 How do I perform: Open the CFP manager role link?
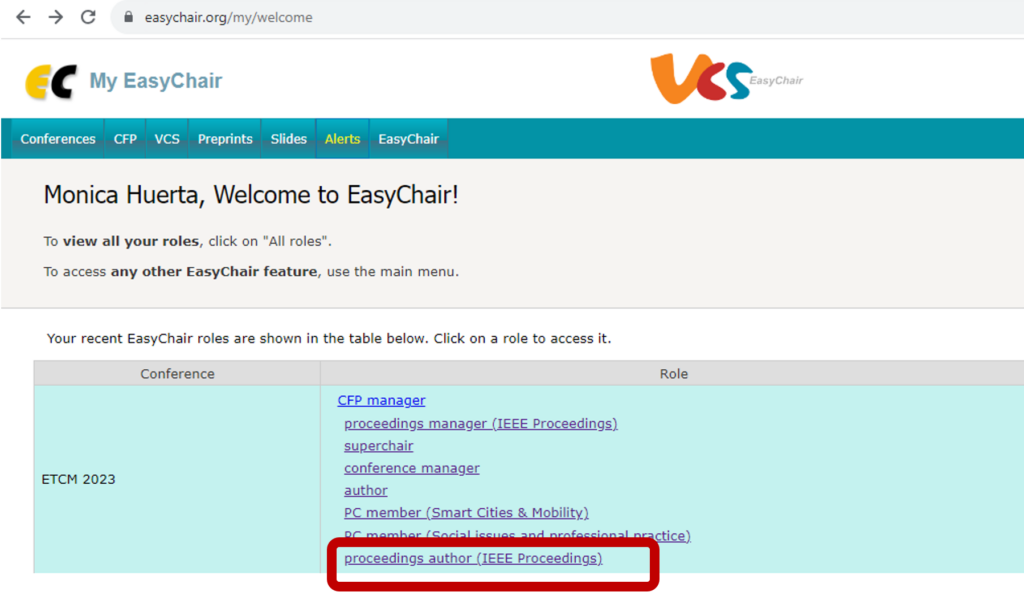[381, 400]
